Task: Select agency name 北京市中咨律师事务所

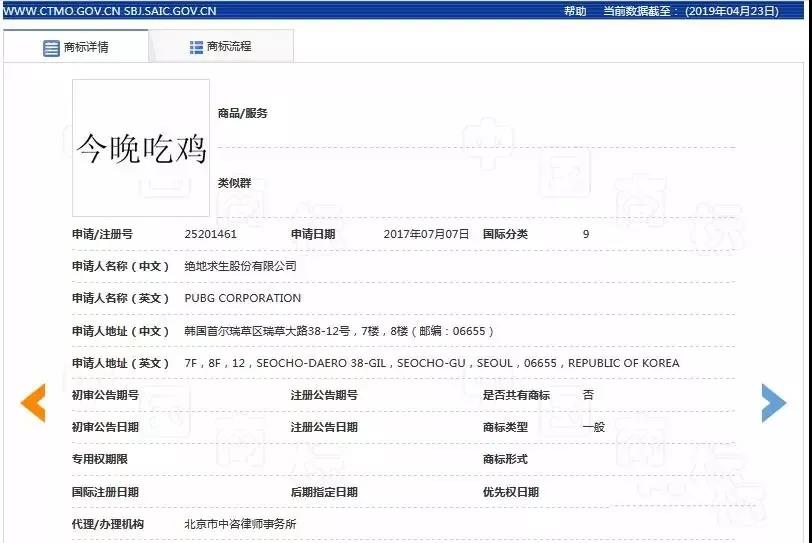Action: click(240, 524)
